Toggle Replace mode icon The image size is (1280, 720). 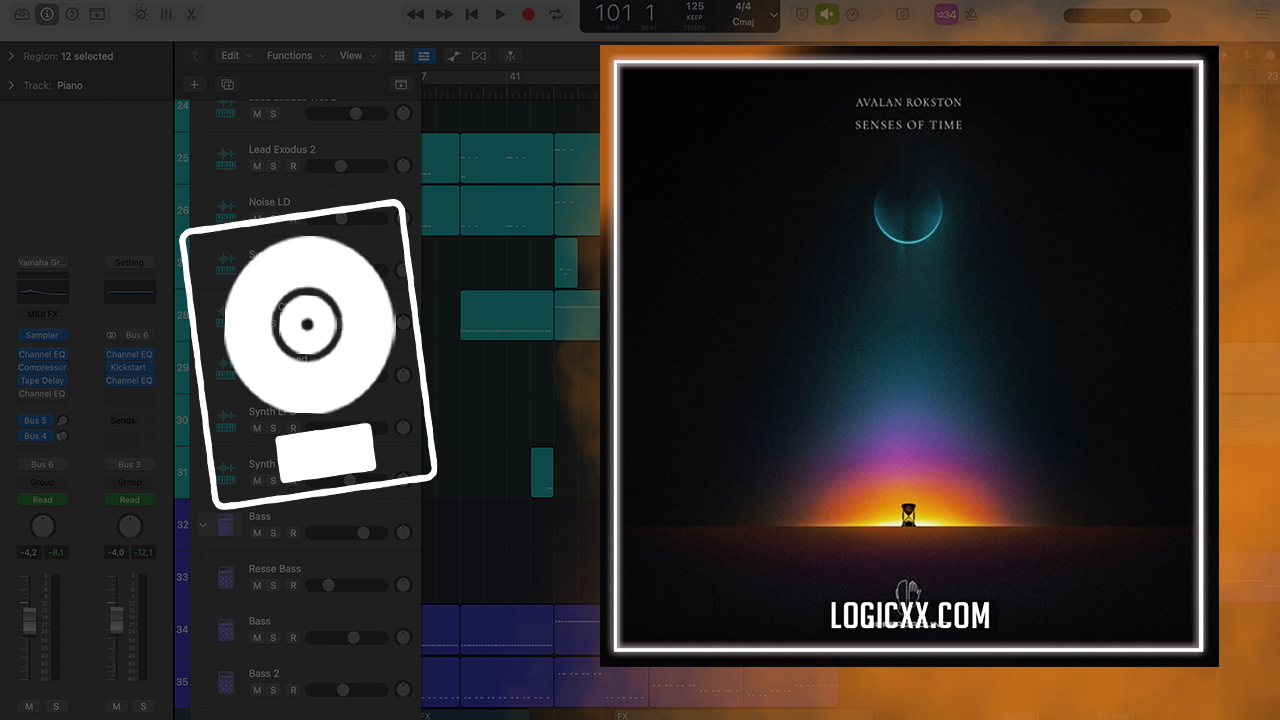pos(802,14)
